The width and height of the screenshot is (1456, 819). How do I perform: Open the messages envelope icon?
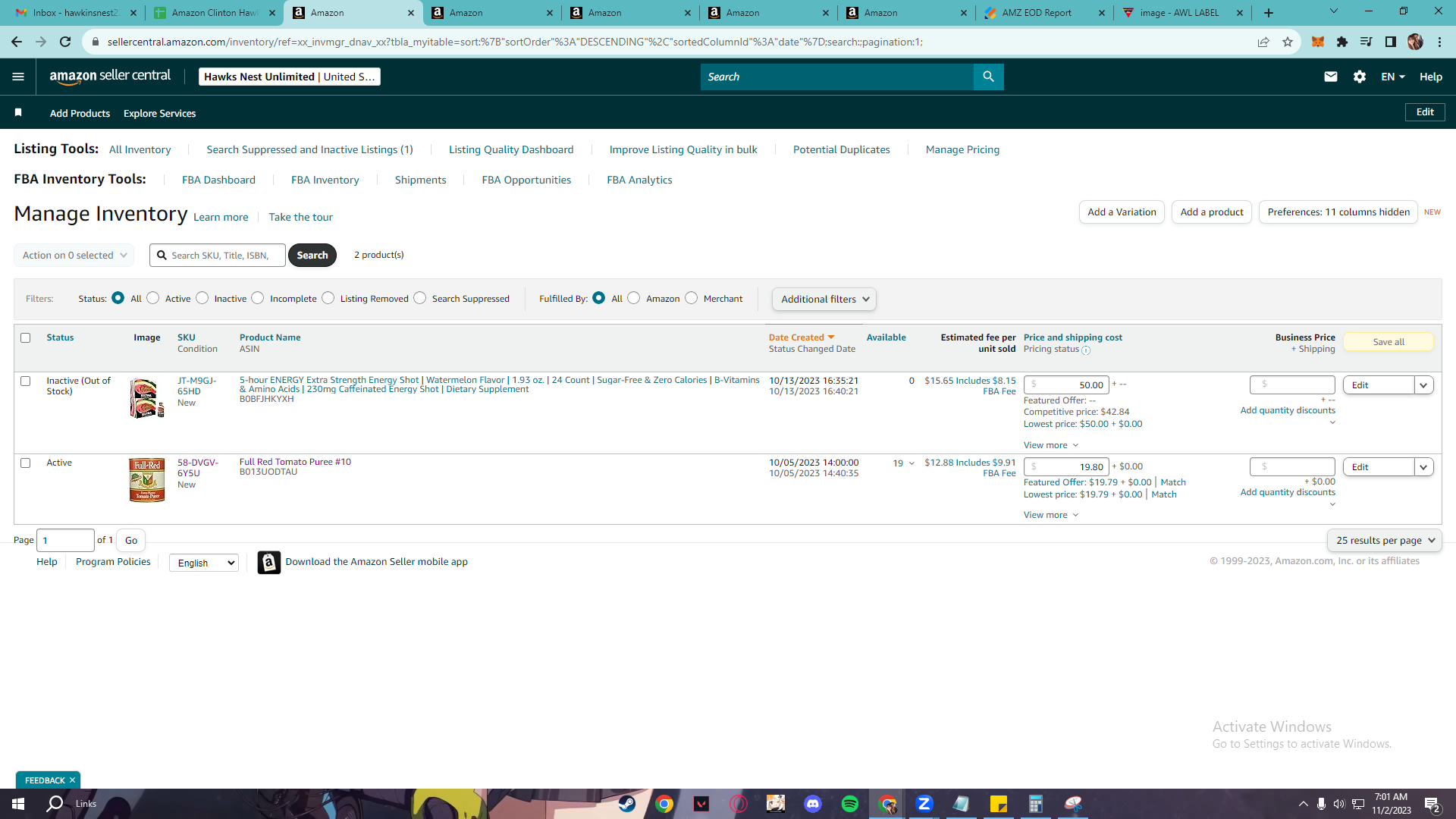coord(1331,77)
